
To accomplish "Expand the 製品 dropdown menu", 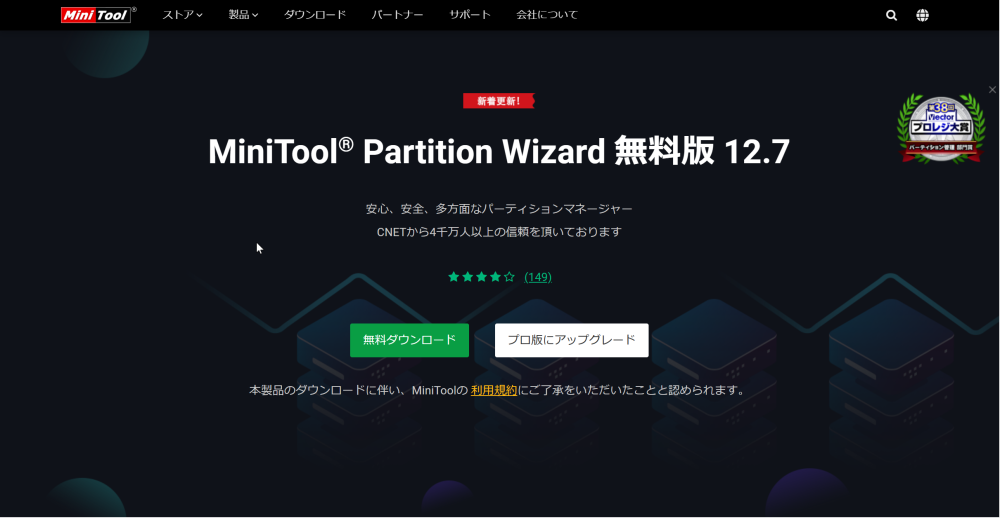I will 244,15.
